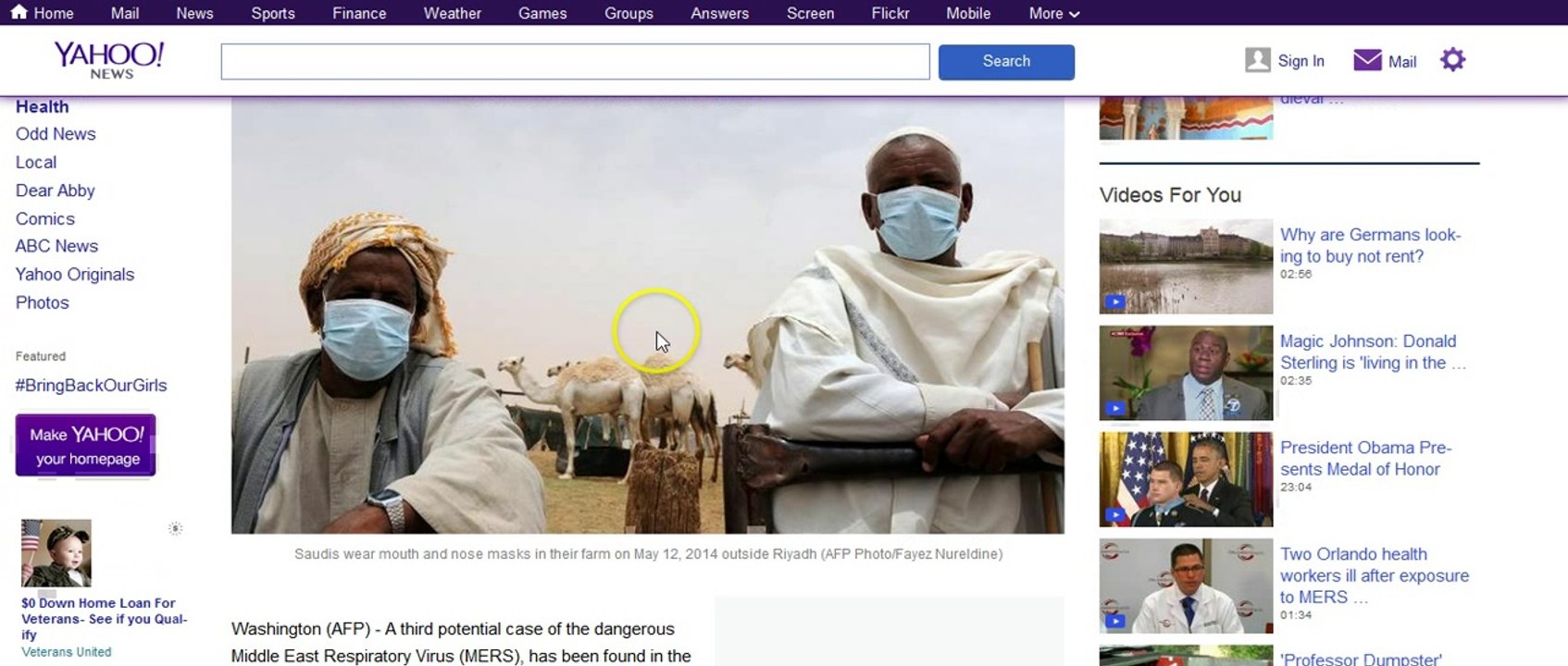Click the building thumbnail above Videos For You
The width and height of the screenshot is (1568, 666).
point(1186,117)
